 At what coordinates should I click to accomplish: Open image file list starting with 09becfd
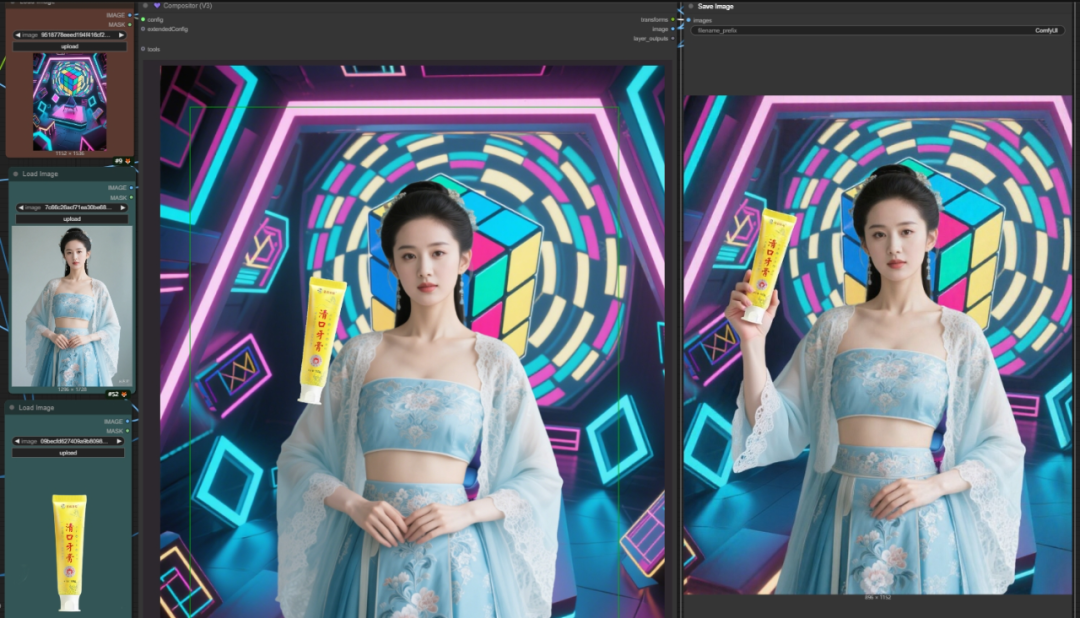[x=68, y=441]
